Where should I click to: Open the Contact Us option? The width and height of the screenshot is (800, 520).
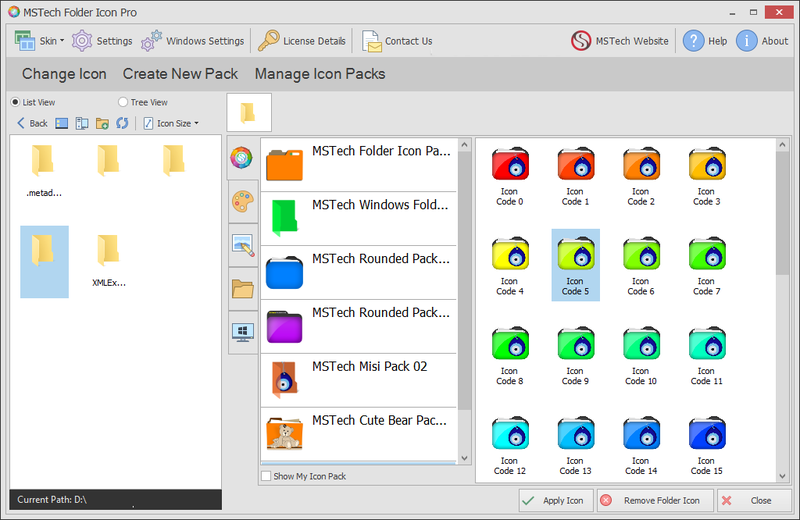pos(397,41)
